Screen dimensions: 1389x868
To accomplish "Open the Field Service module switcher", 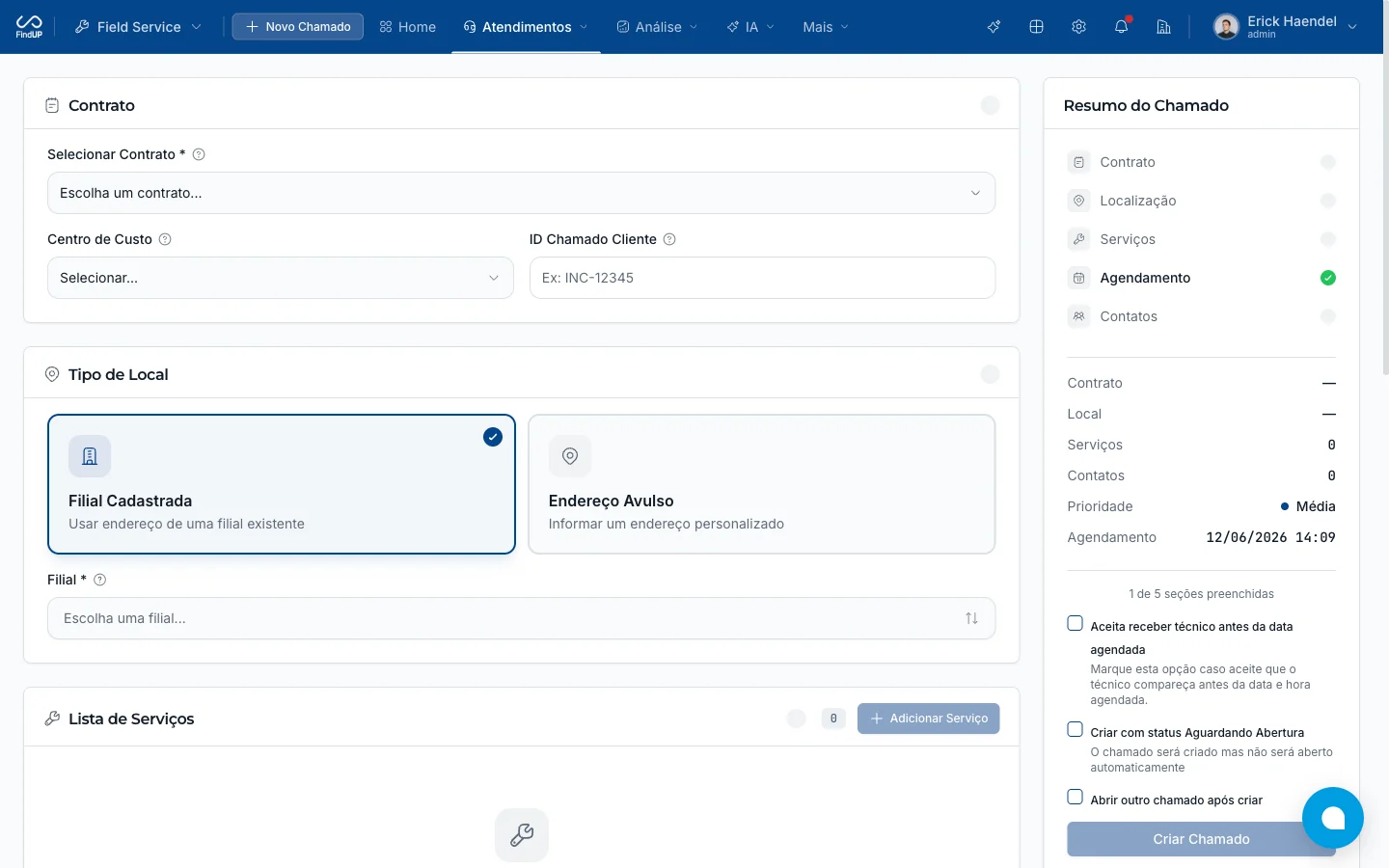I will pyautogui.click(x=138, y=27).
